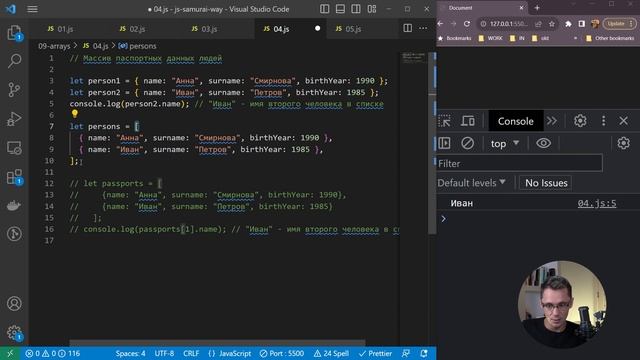Screen dimensions: 640x360
Task: Activate the DevTools inspect element tool
Action: (x=444, y=121)
